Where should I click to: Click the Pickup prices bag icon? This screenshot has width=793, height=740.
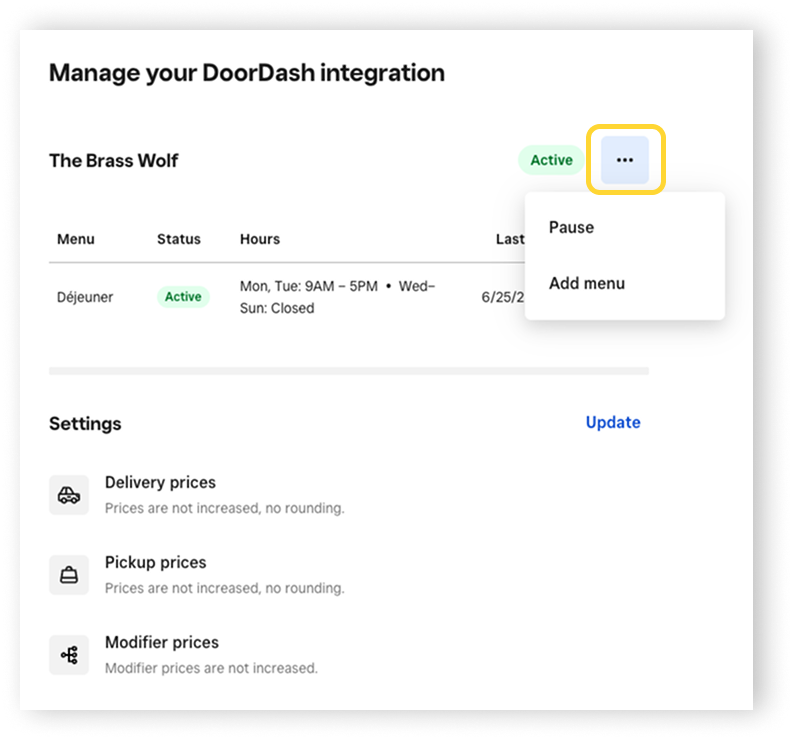69,575
